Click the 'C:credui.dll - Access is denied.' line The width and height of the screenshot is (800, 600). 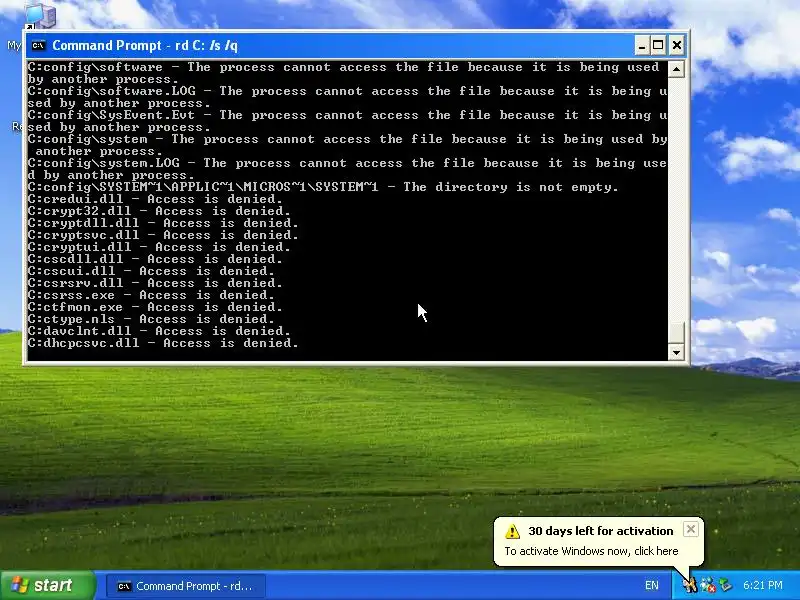tap(155, 199)
